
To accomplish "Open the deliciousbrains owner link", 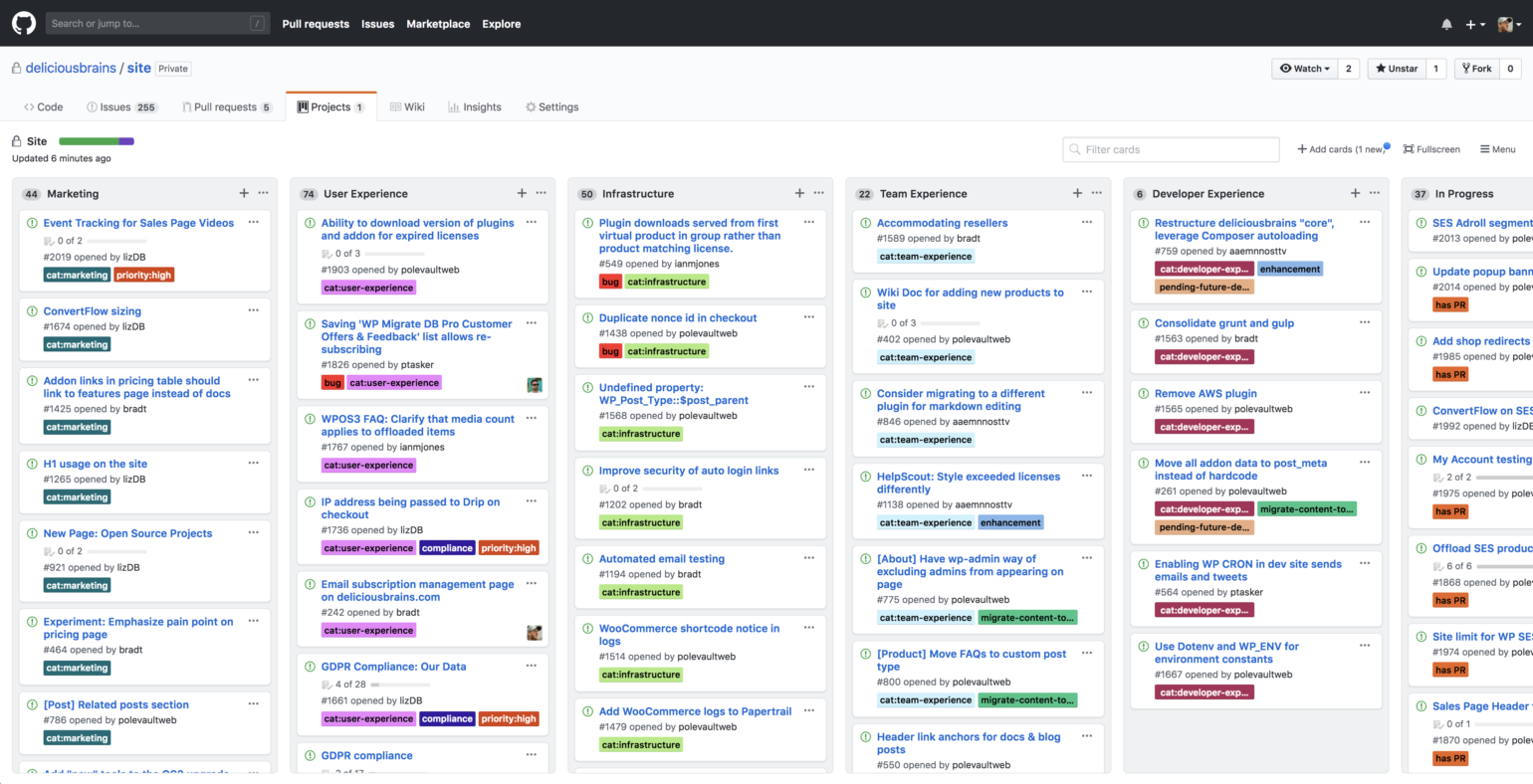I will point(71,68).
